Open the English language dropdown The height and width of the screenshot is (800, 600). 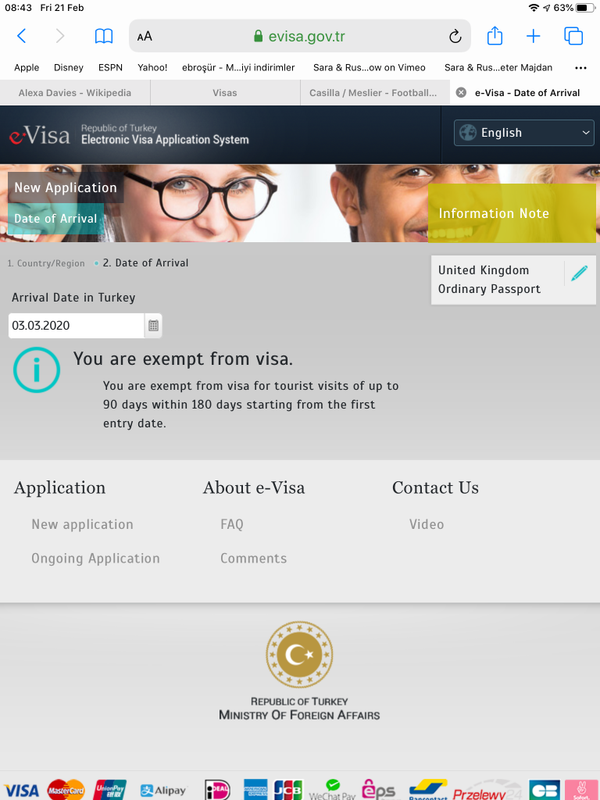[x=524, y=133]
